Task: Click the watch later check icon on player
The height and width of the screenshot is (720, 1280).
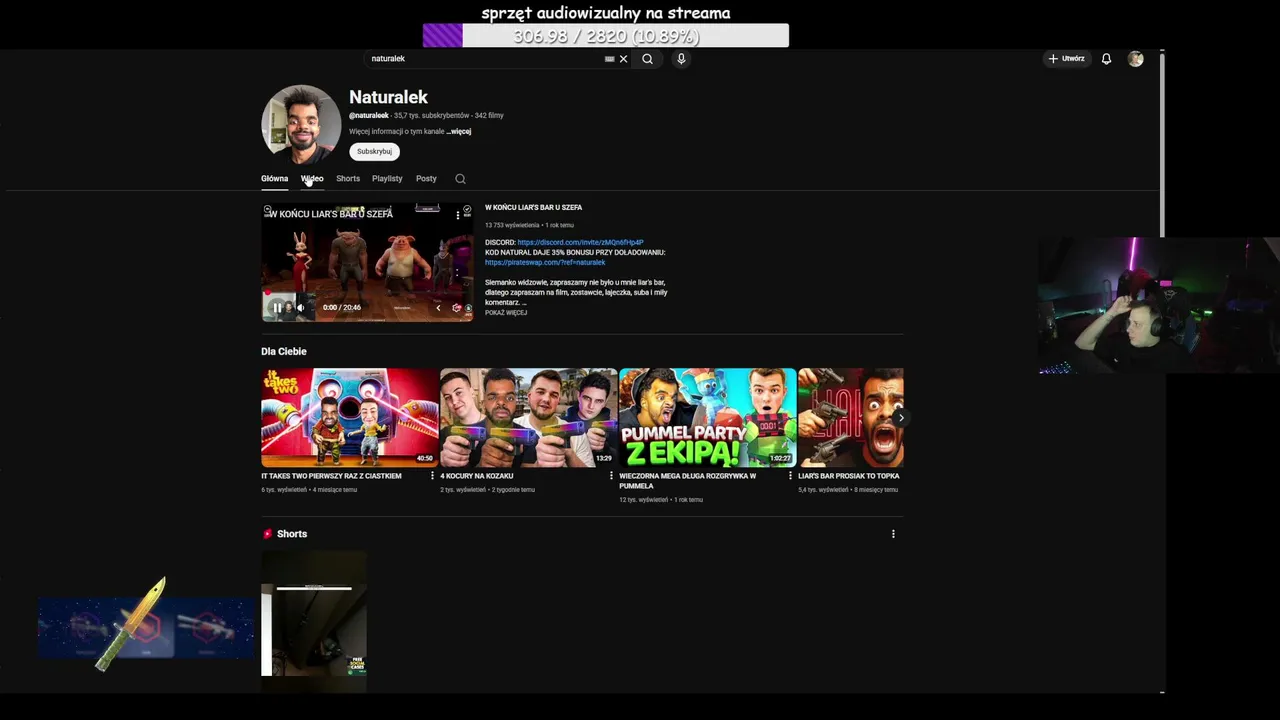Action: click(x=467, y=211)
